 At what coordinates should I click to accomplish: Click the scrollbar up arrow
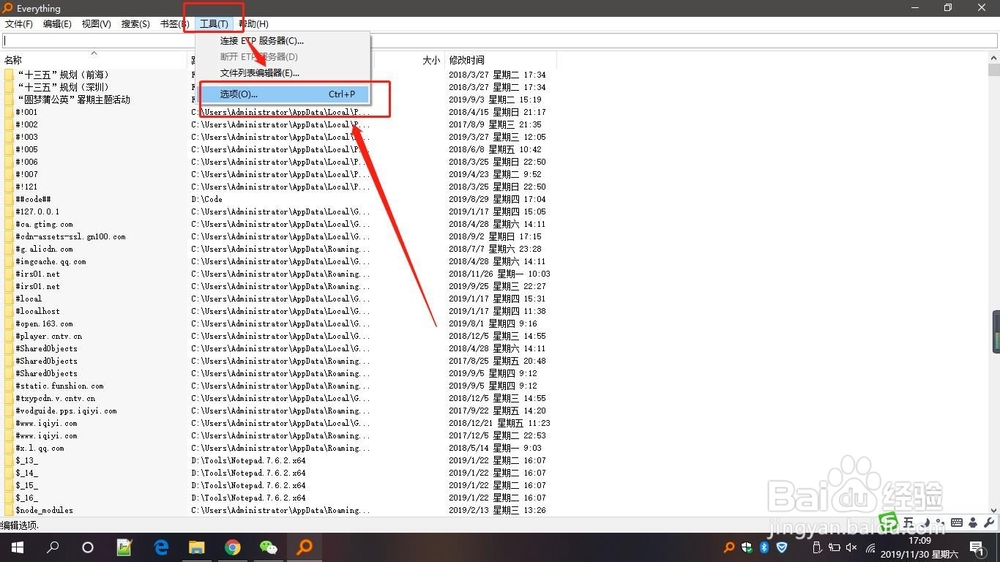pos(994,58)
